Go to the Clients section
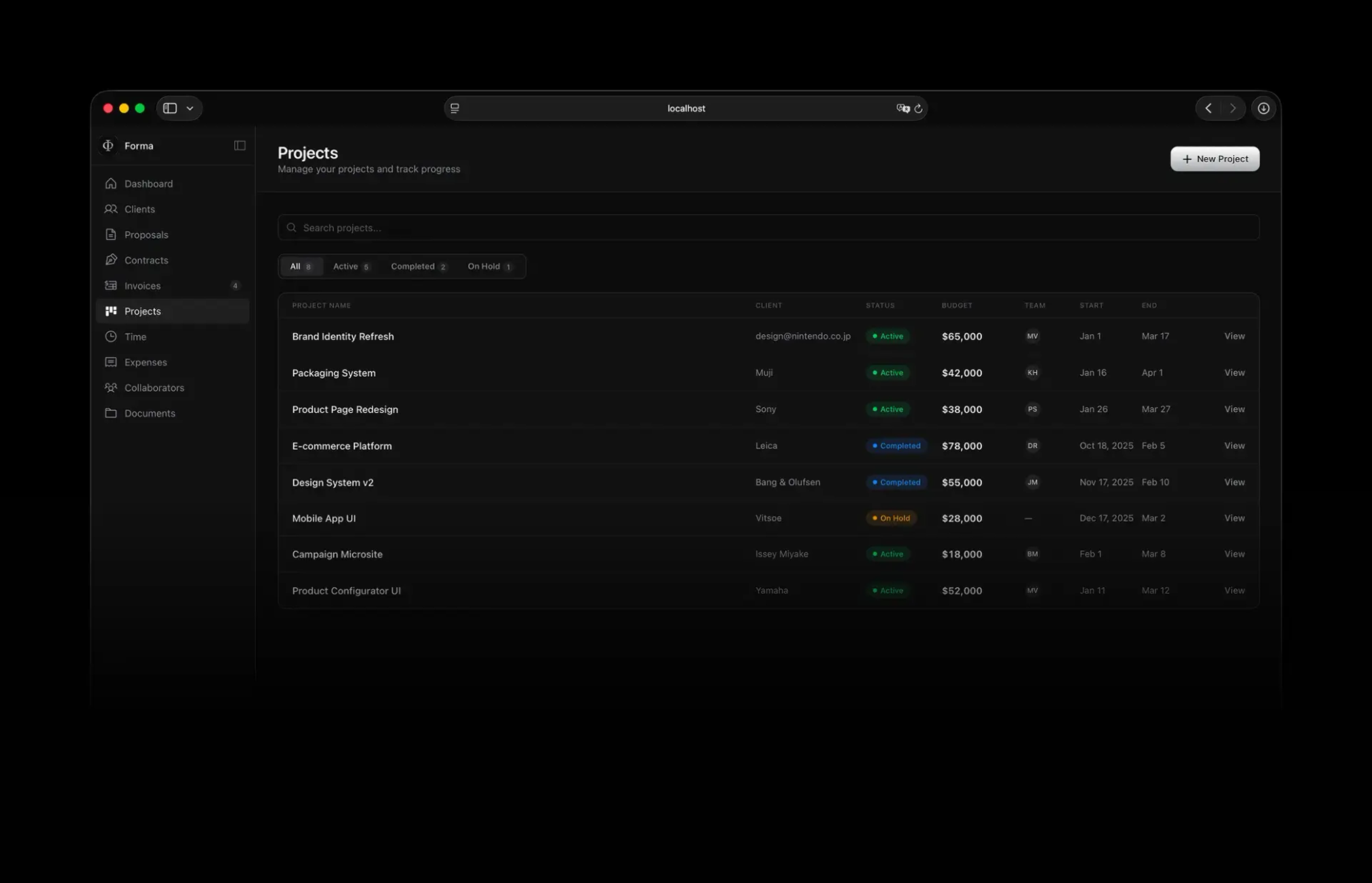The height and width of the screenshot is (883, 1372). (x=140, y=209)
